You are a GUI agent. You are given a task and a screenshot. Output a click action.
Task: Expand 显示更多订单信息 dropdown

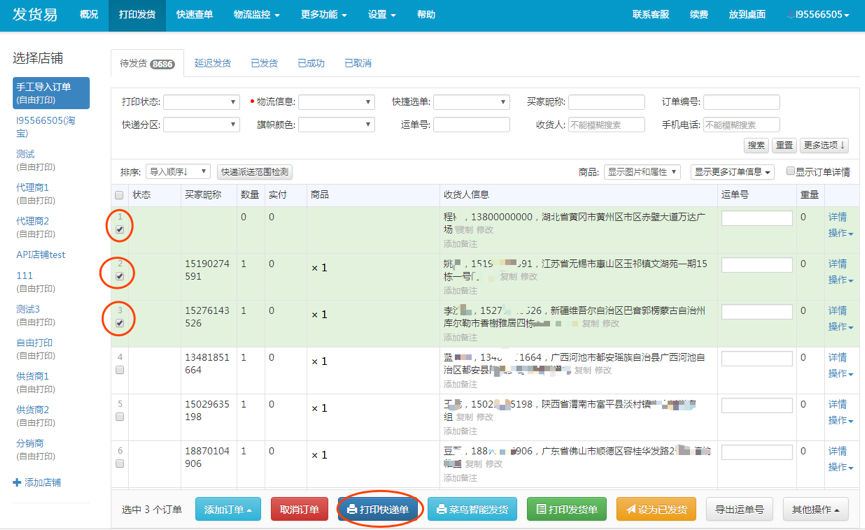pyautogui.click(x=732, y=172)
